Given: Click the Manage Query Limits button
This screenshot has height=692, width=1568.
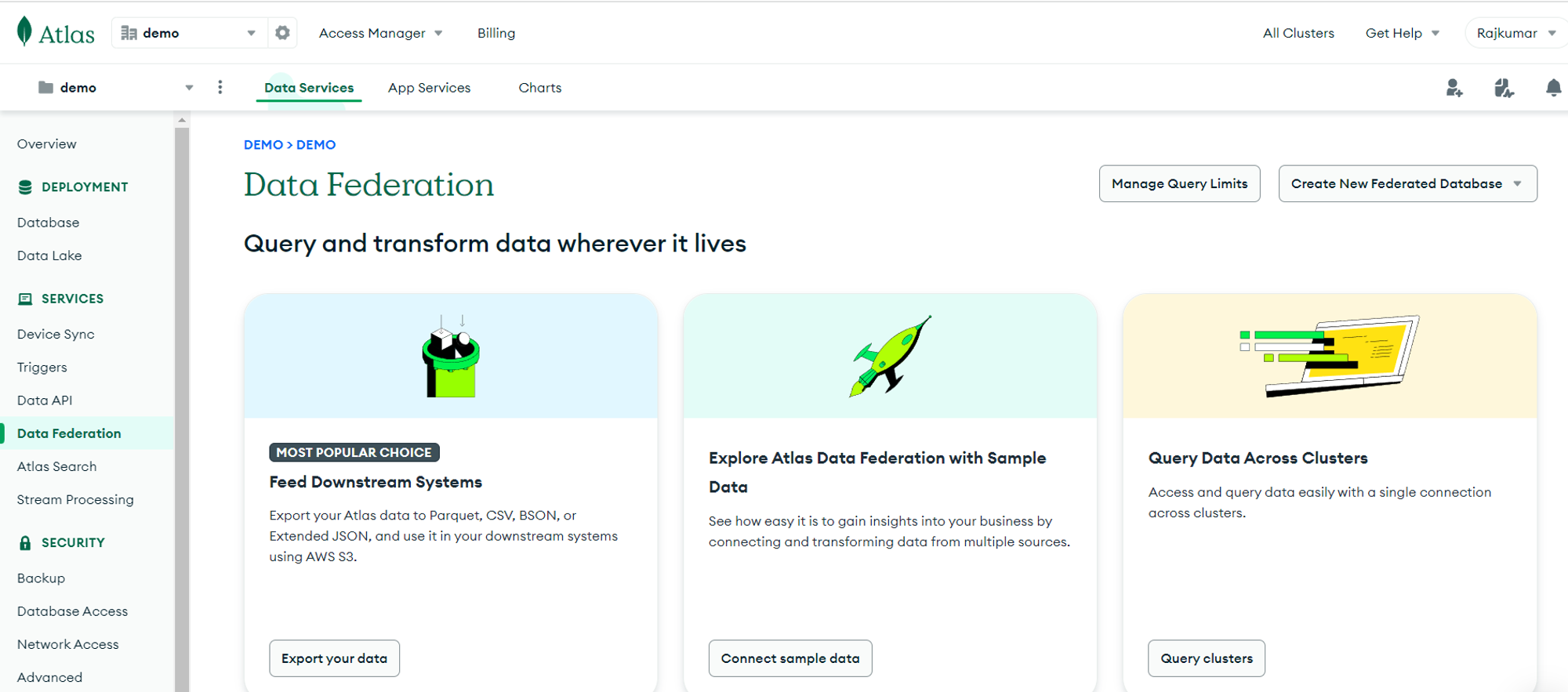Looking at the screenshot, I should pyautogui.click(x=1179, y=183).
